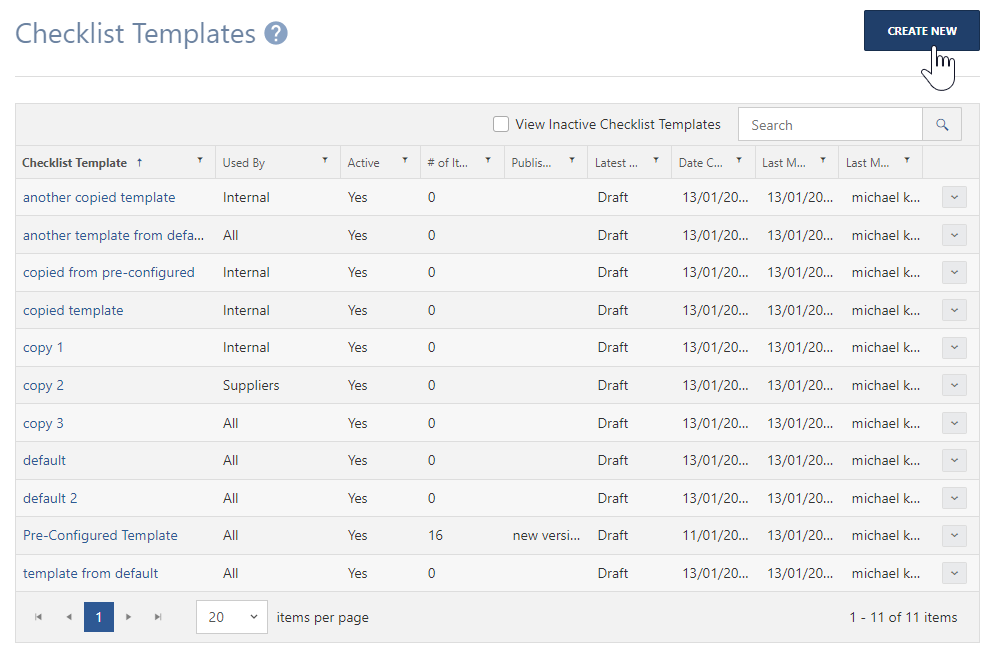Expand the actions dropdown for 'default' row
Image resolution: width=999 pixels, height=658 pixels.
click(953, 460)
